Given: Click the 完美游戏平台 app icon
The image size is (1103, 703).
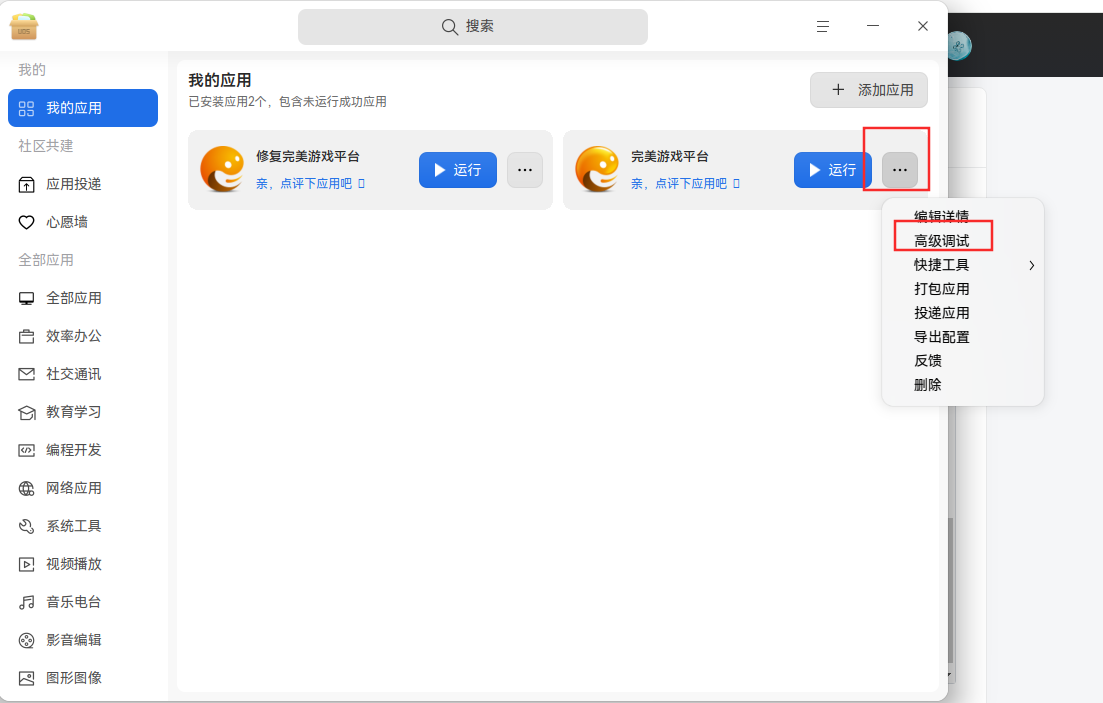Looking at the screenshot, I should (597, 170).
